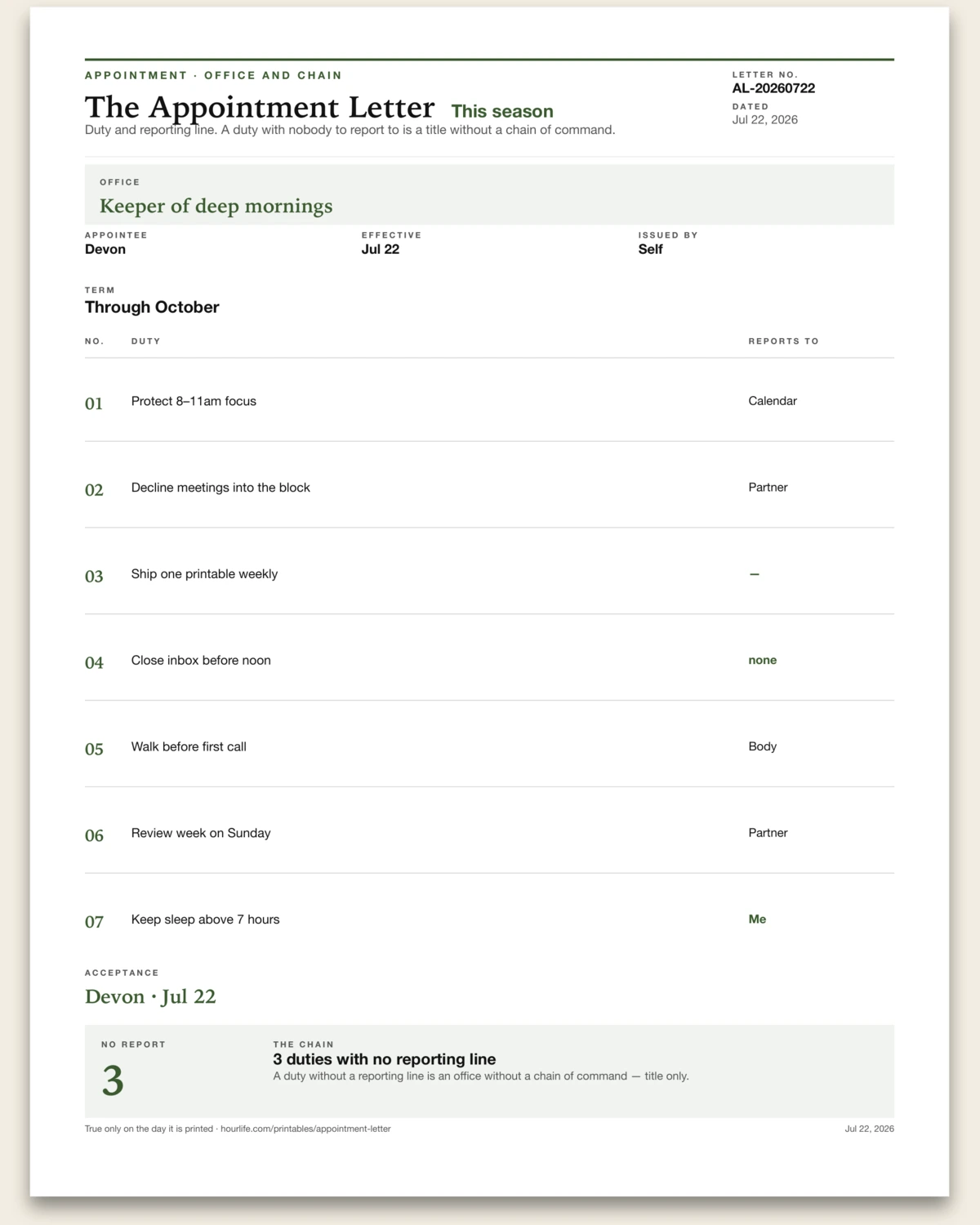Click the office name 'Keeper of deep mornings'
This screenshot has width=980, height=1225.
coord(216,206)
